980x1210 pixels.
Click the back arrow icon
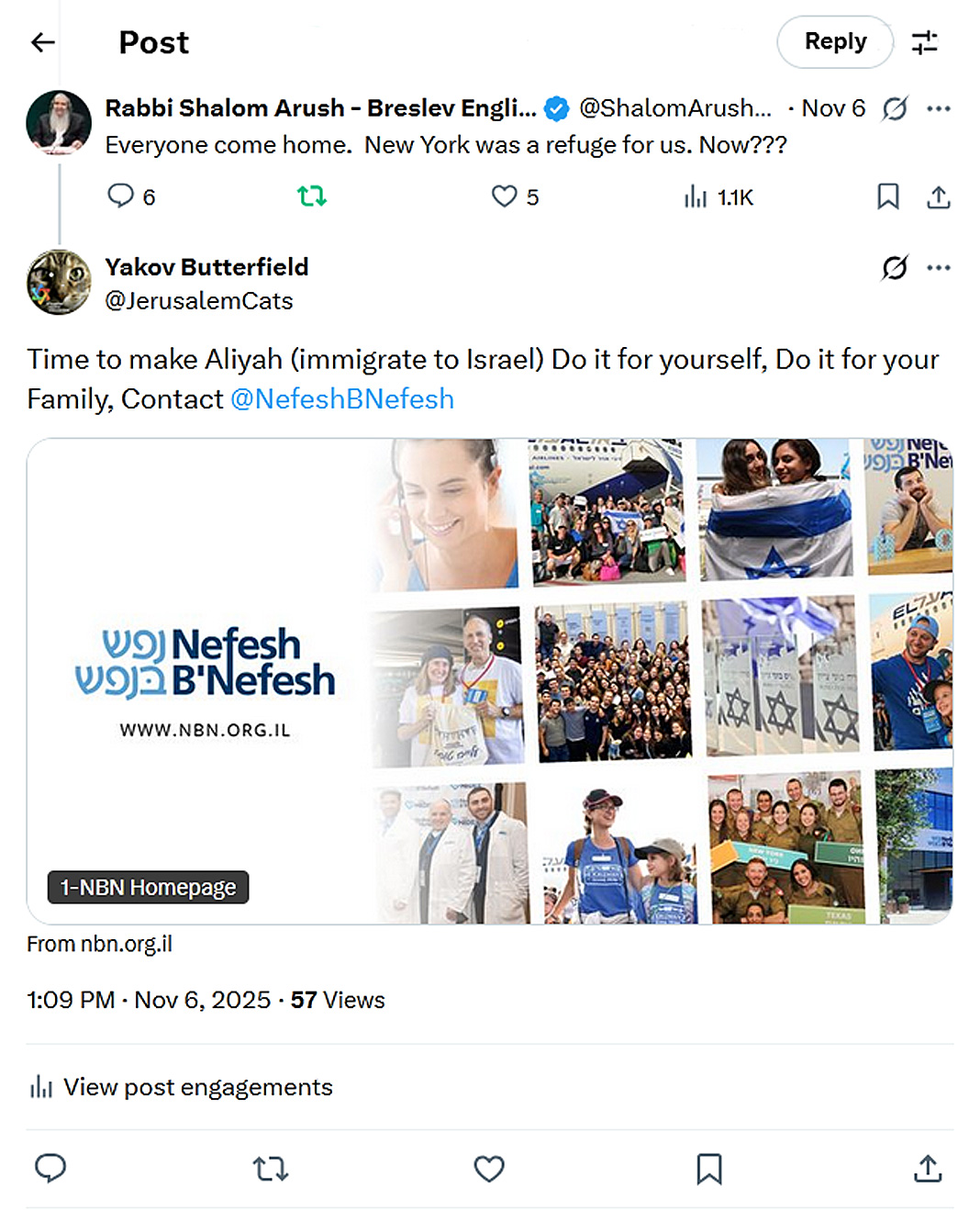coord(43,42)
